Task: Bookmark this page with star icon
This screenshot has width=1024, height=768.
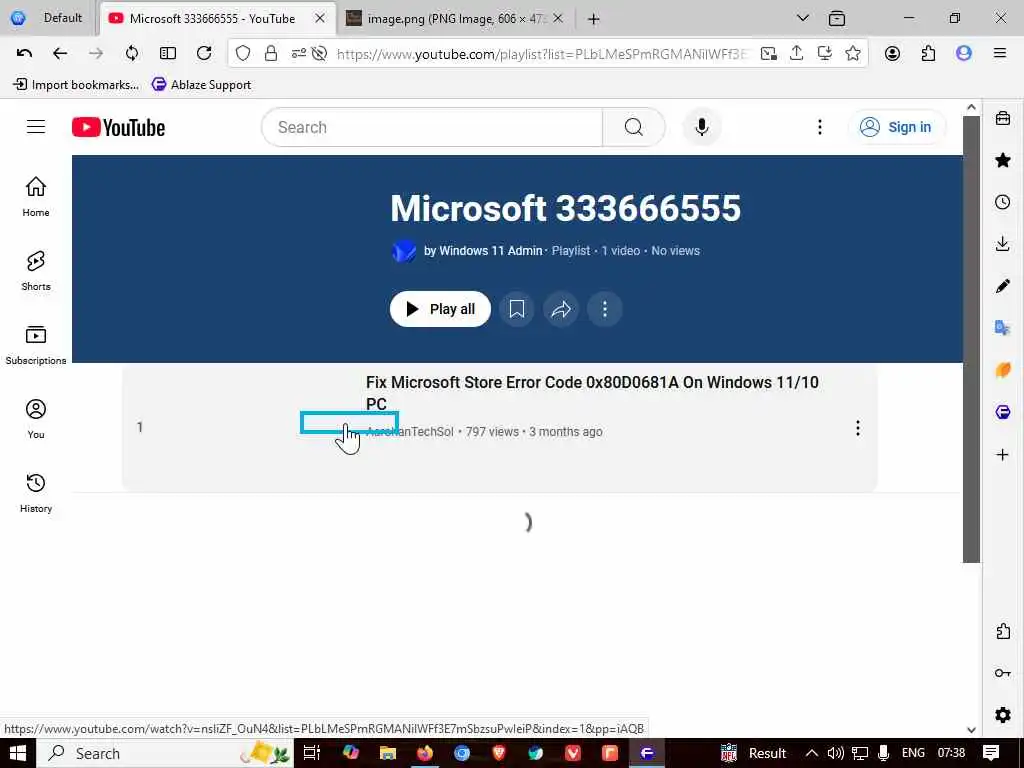Action: coord(852,54)
